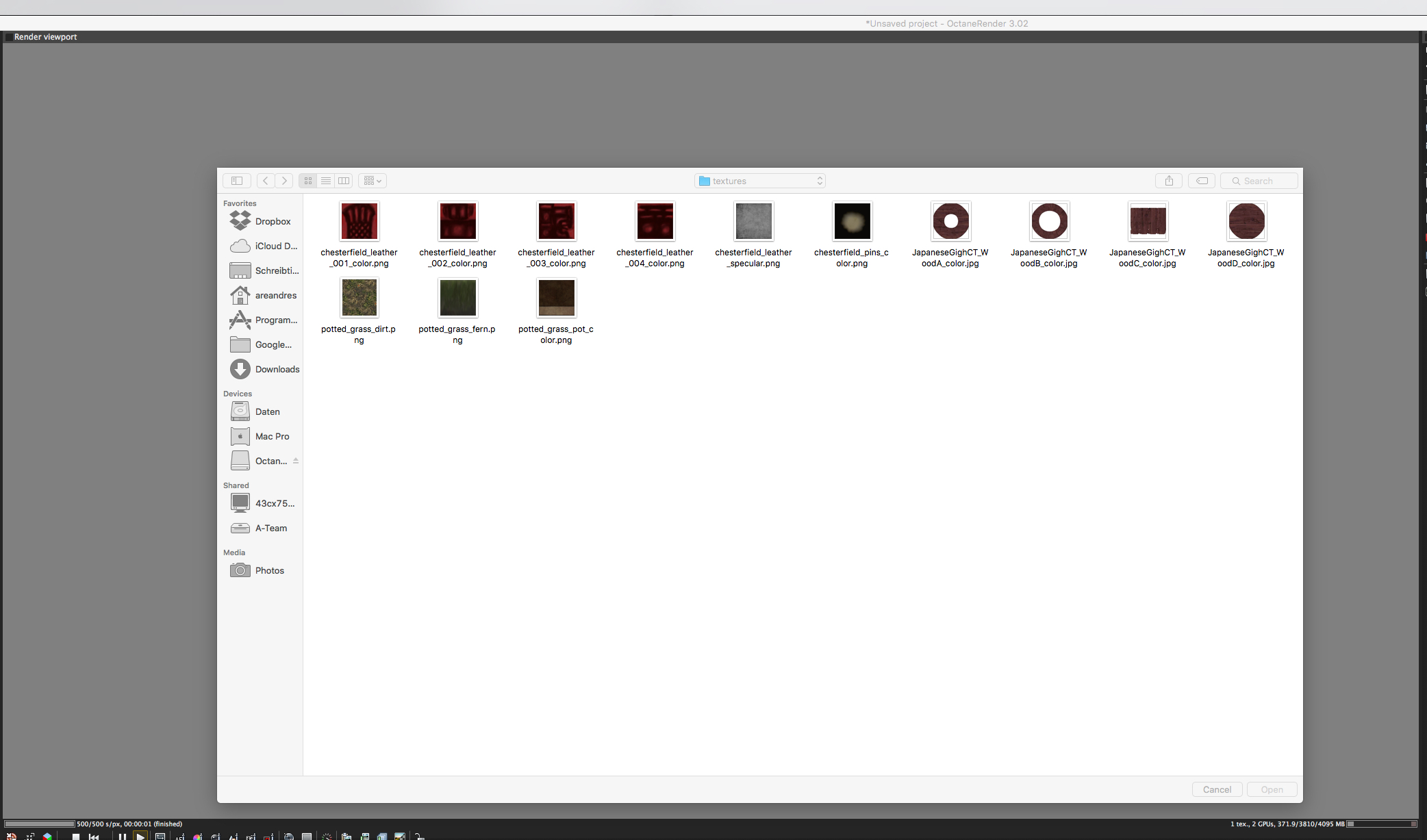
Task: Switch the file browser to column view
Action: (344, 181)
